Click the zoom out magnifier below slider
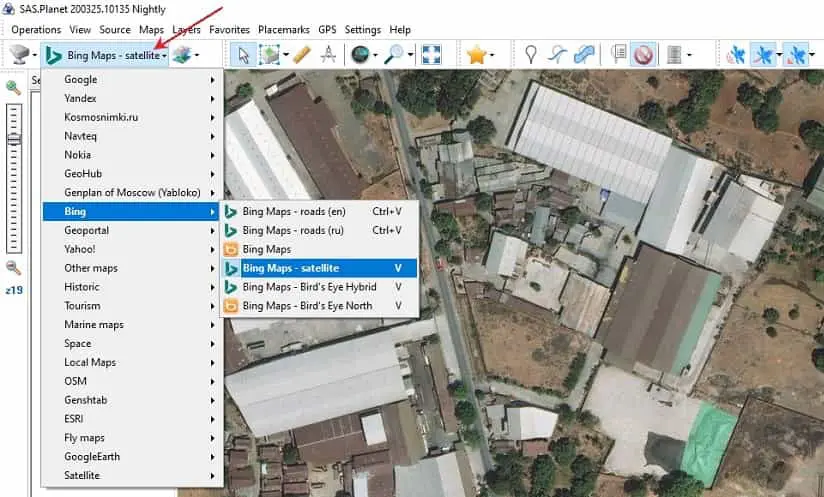Viewport: 824px width, 497px height. (13, 267)
